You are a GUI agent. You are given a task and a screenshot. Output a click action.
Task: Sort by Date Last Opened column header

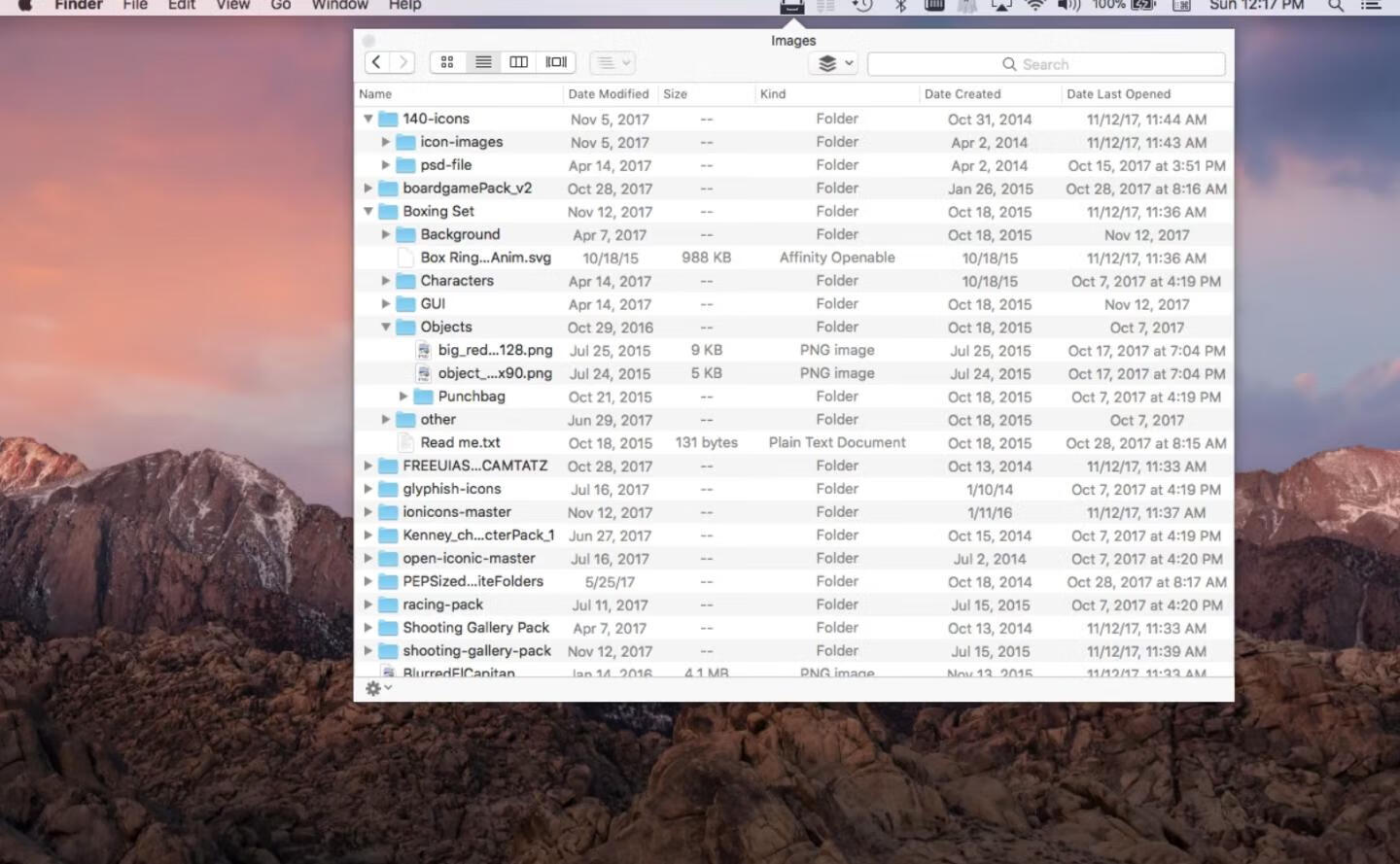point(1147,94)
